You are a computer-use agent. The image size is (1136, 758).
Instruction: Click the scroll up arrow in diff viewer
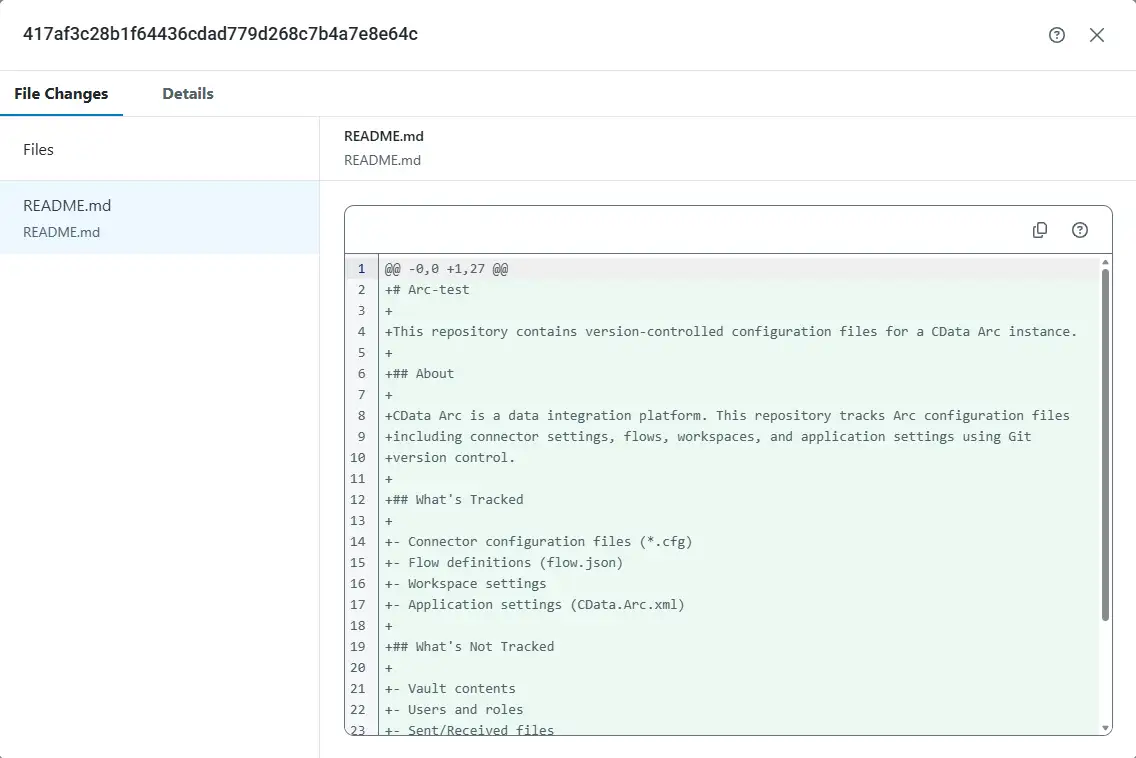click(x=1105, y=262)
